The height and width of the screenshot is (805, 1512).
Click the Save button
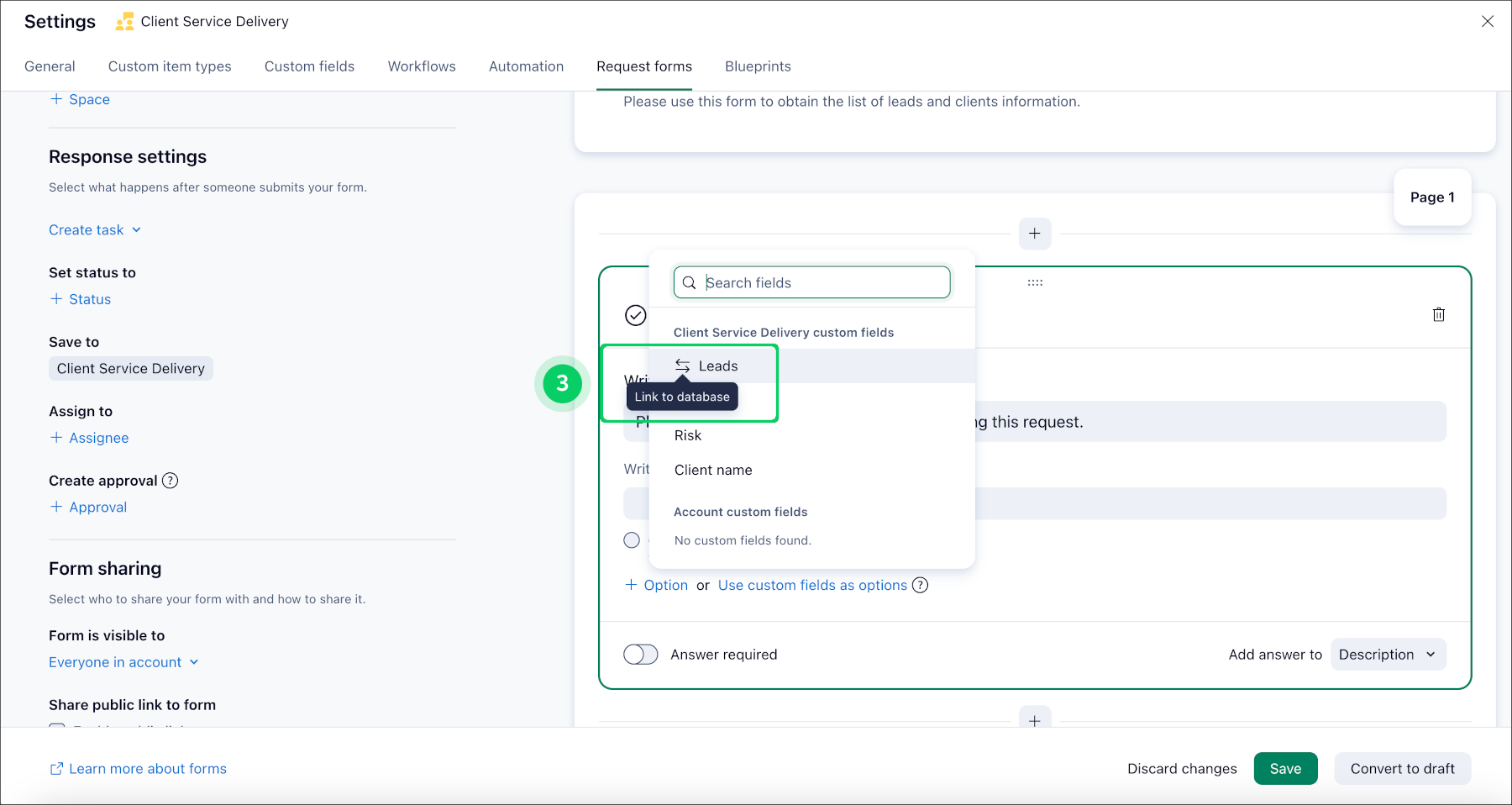pos(1286,768)
